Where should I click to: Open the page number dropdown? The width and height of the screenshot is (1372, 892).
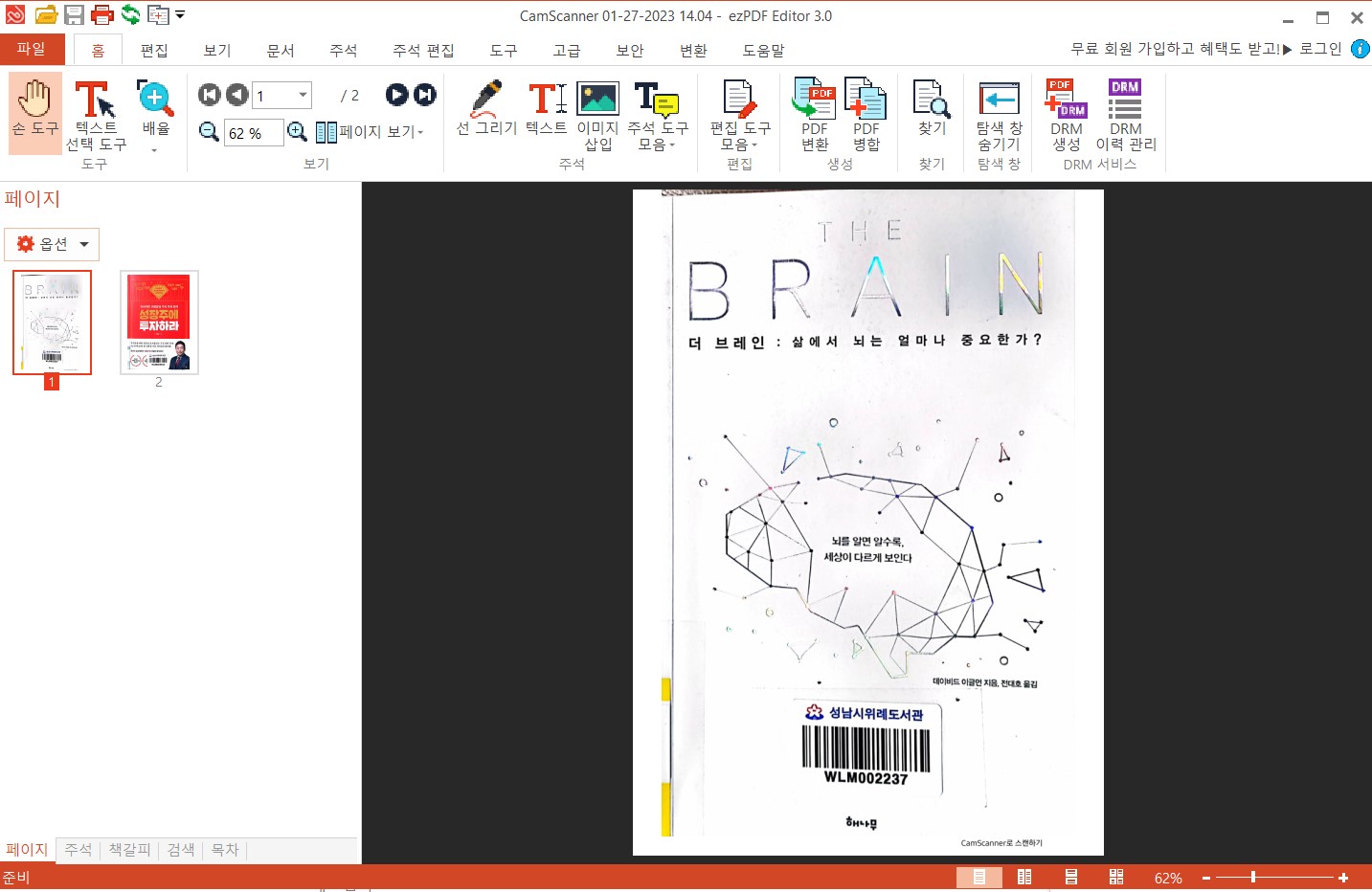(x=304, y=95)
